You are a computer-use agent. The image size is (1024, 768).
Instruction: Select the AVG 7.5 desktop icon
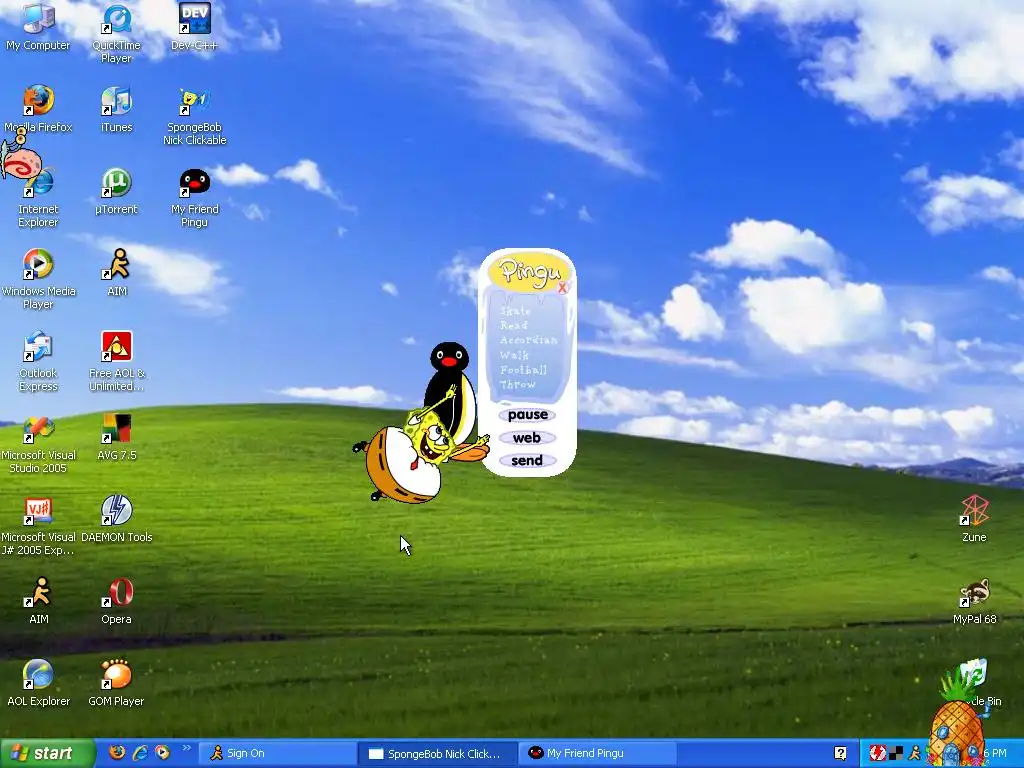coord(117,436)
